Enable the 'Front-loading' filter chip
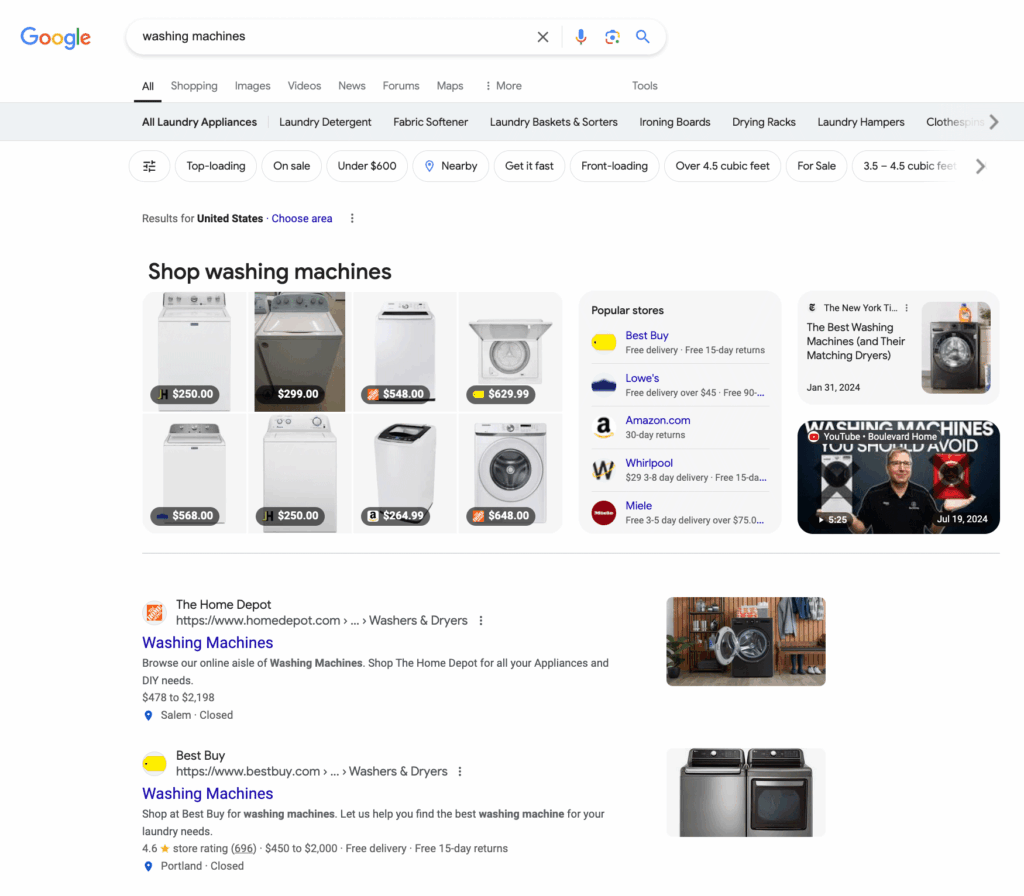This screenshot has height=896, width=1024. click(x=614, y=166)
